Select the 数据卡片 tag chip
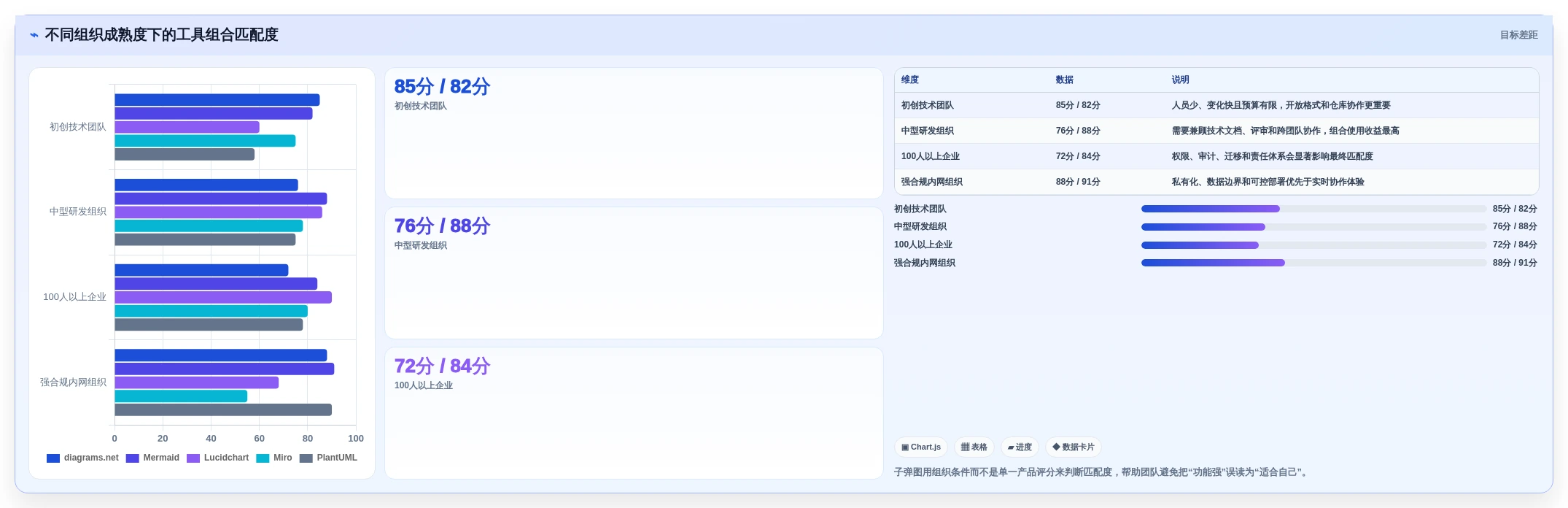The height and width of the screenshot is (508, 1568). [1073, 447]
